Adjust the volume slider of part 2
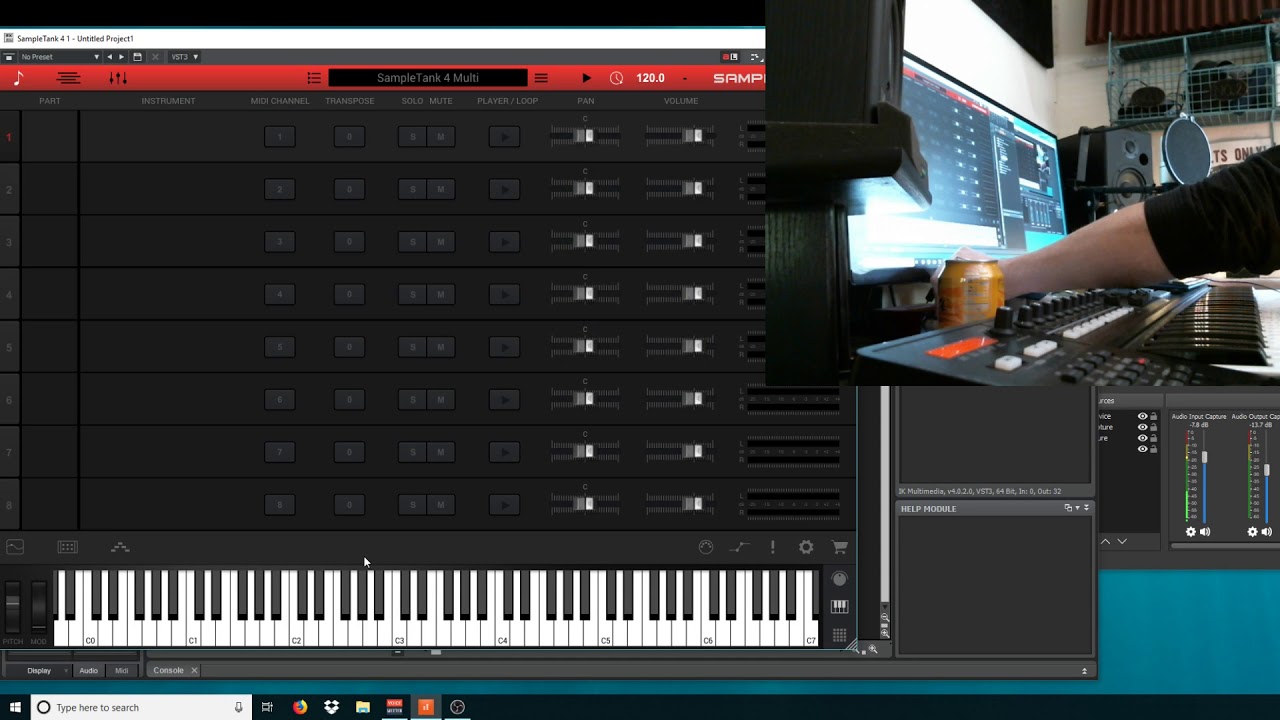The image size is (1280, 720). tap(680, 188)
